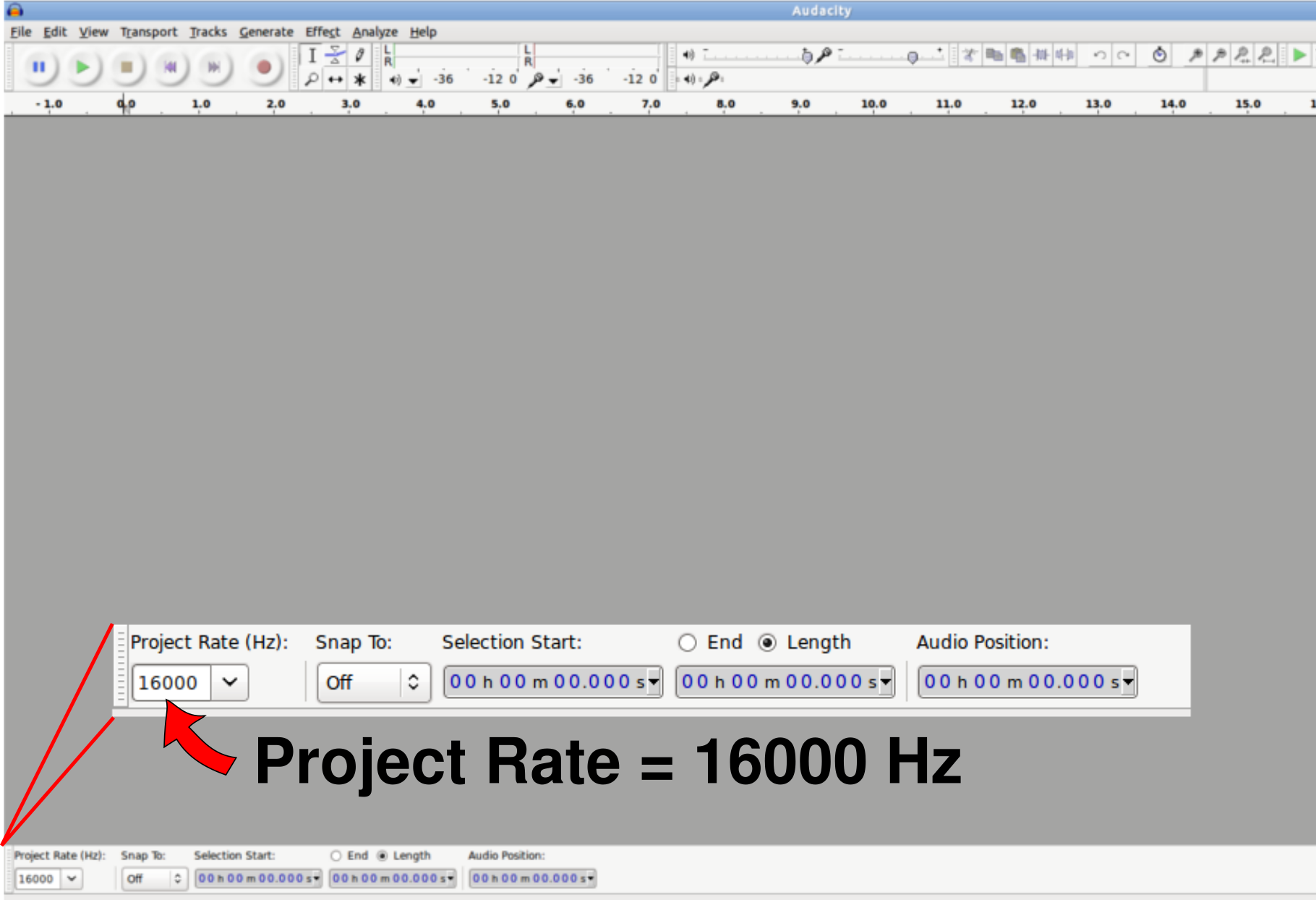Select the pencil Draw tool
The image size is (1316, 900).
(x=359, y=56)
